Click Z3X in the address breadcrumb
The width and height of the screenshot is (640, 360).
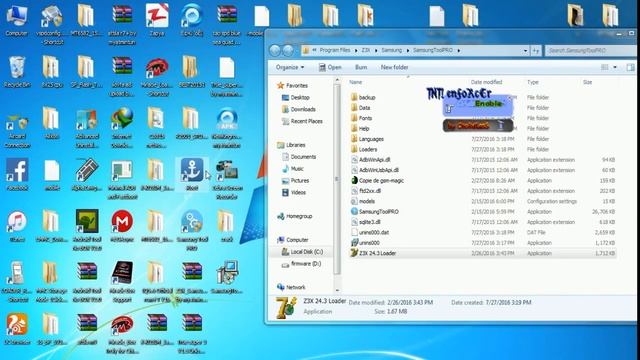366,50
